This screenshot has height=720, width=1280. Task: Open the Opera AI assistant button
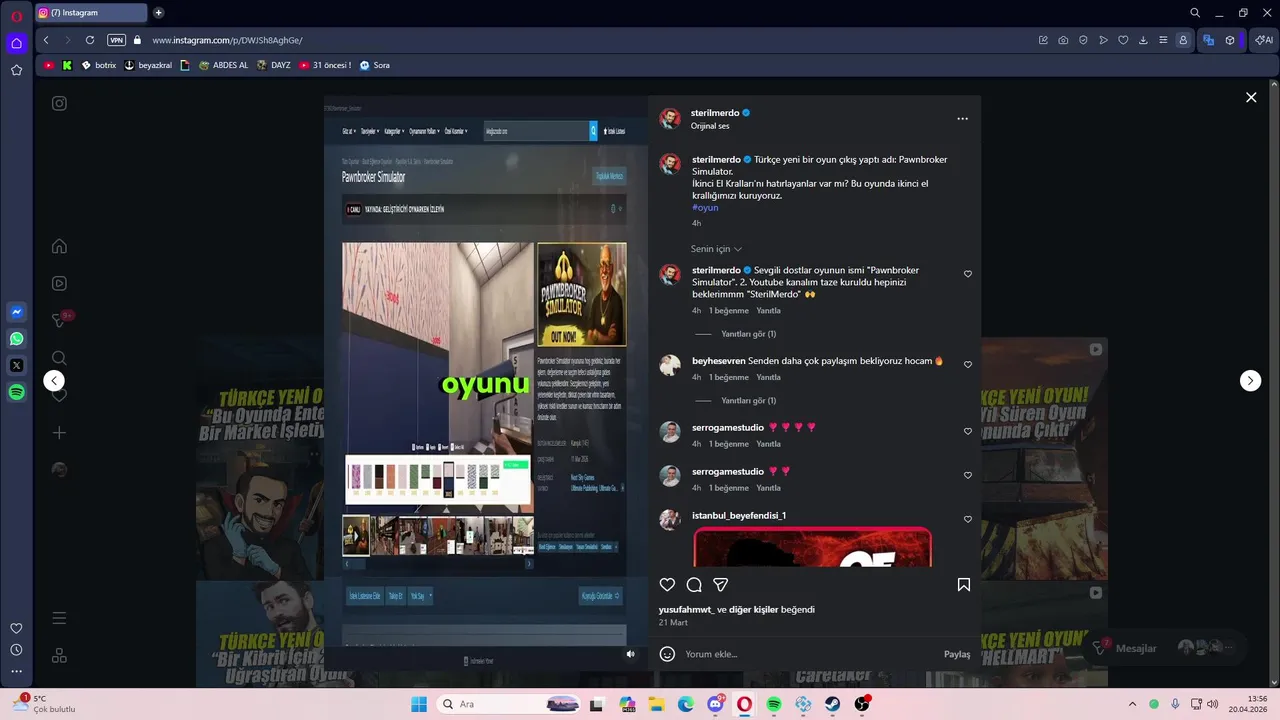click(1263, 40)
